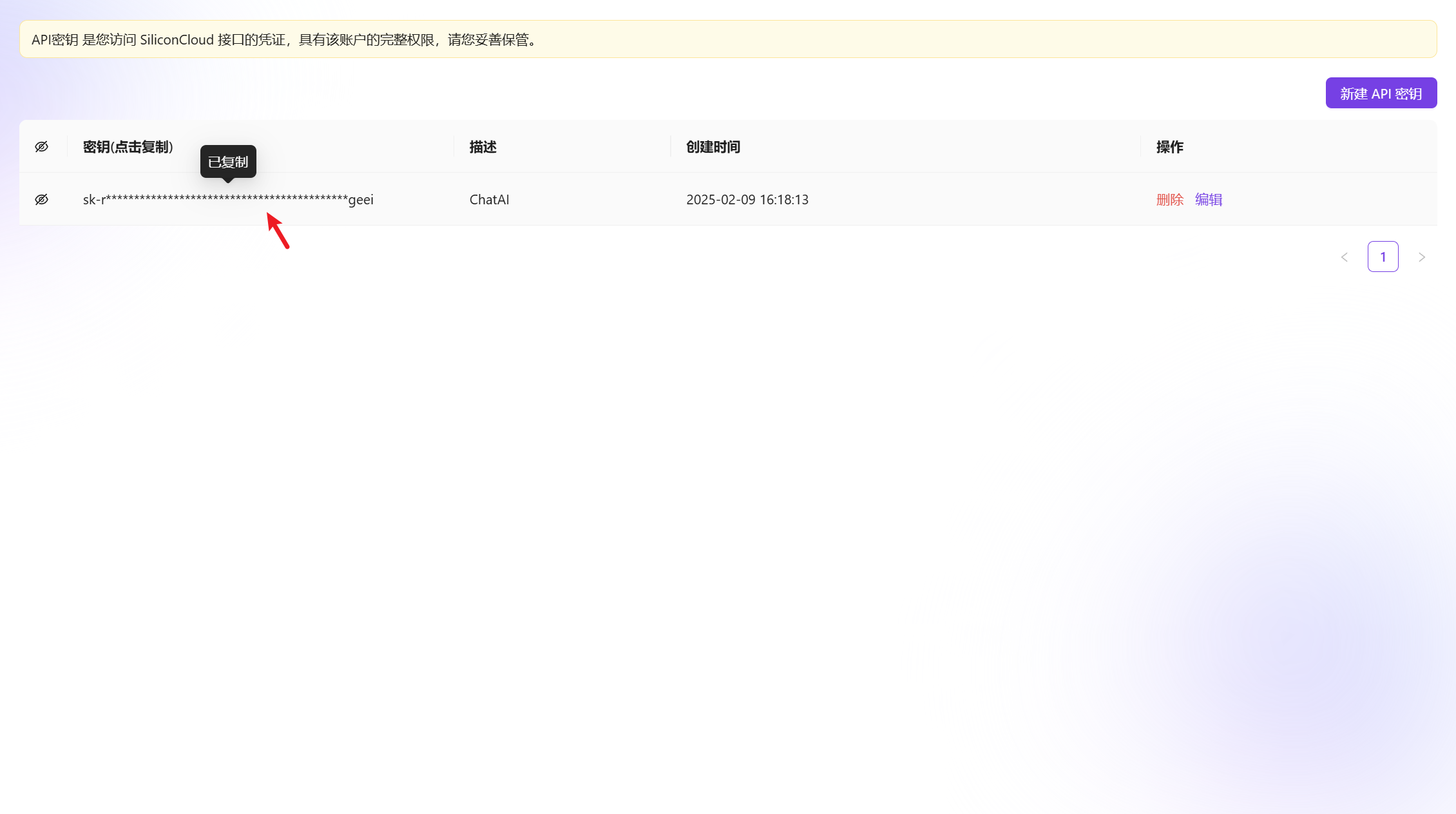Click the red arrow annotation under the key
1456x814 pixels.
[x=278, y=231]
